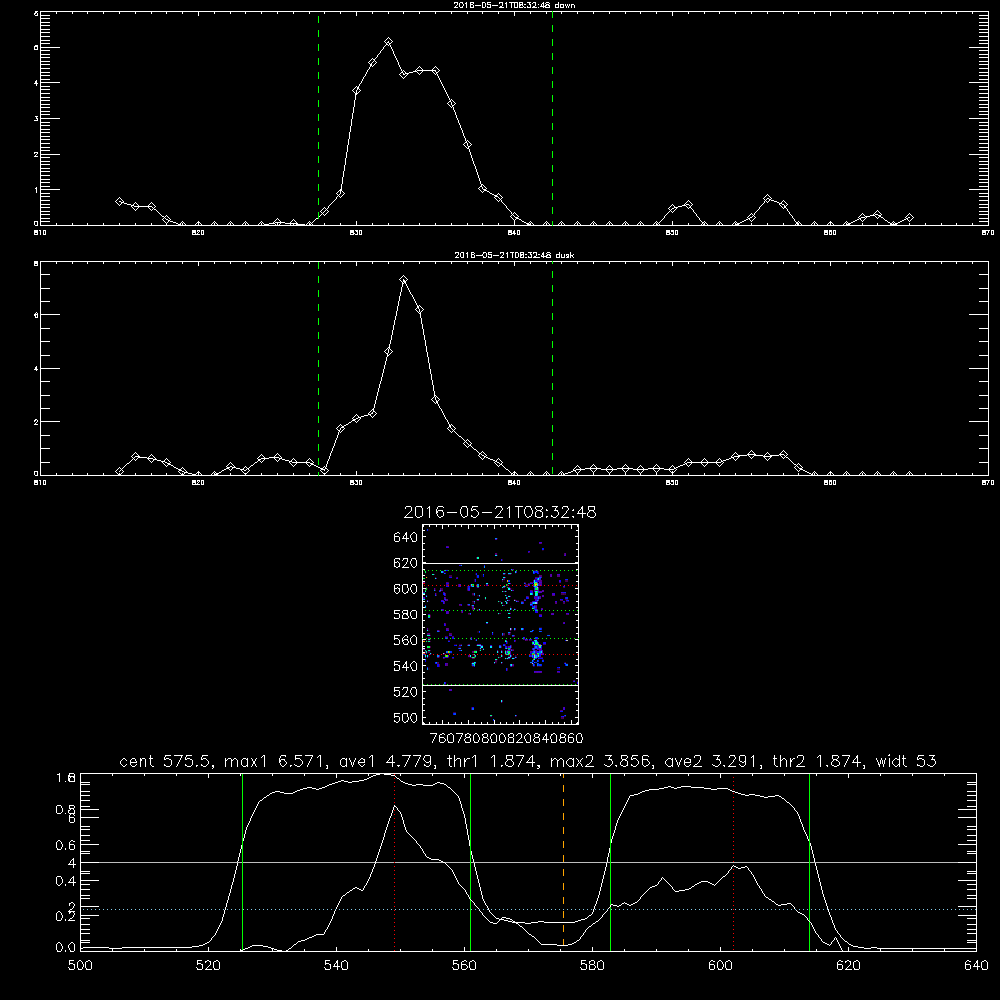Click the orange dashed center line in bottom plot
1000x1000 pixels.
(x=563, y=861)
